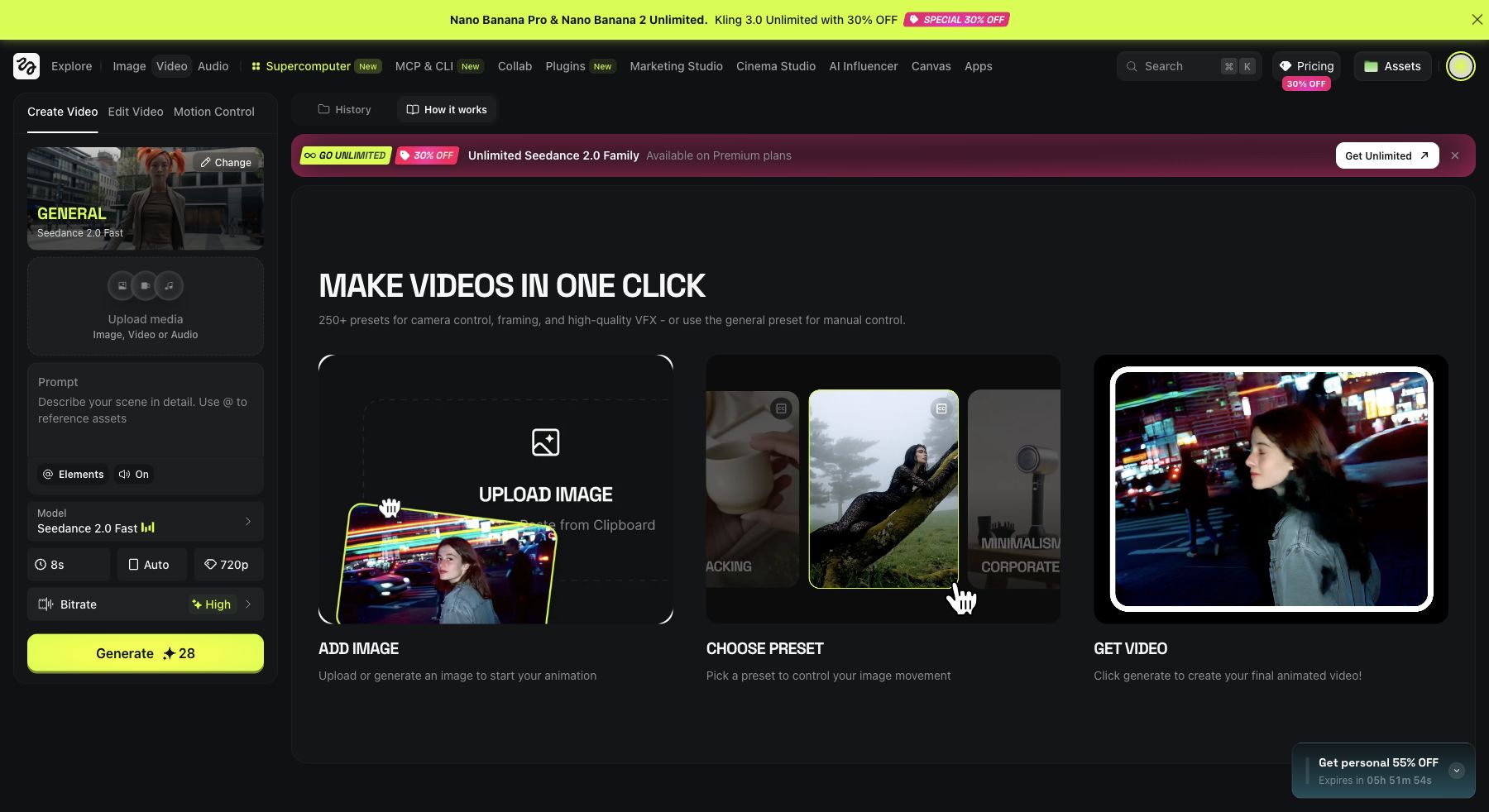The width and height of the screenshot is (1489, 812).
Task: Click the Upload Image picture icon
Action: (545, 442)
